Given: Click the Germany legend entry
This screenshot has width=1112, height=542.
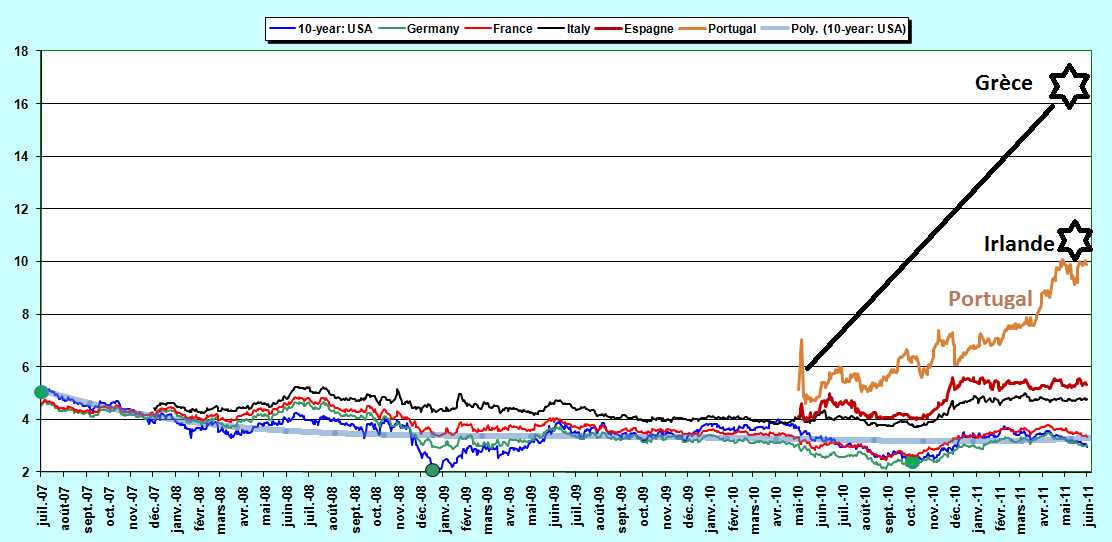Looking at the screenshot, I should pos(418,29).
